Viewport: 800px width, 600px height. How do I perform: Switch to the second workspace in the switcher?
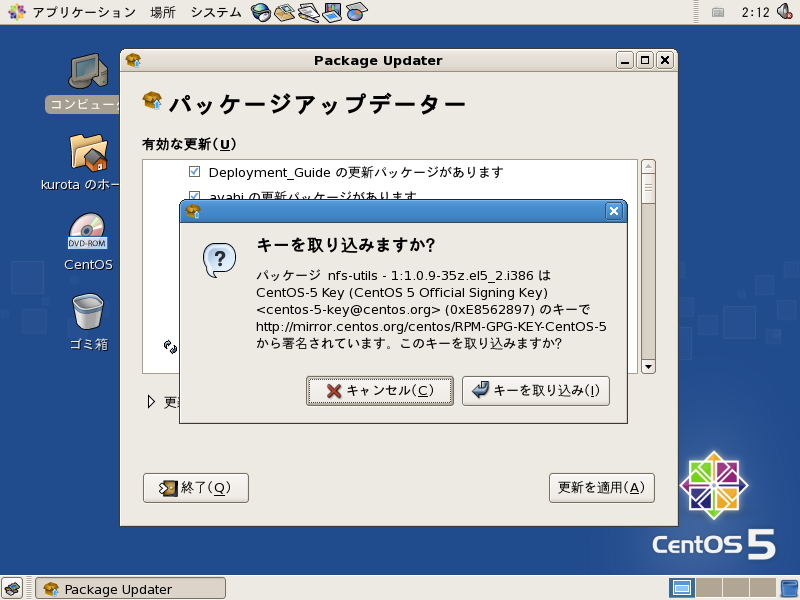click(x=709, y=588)
